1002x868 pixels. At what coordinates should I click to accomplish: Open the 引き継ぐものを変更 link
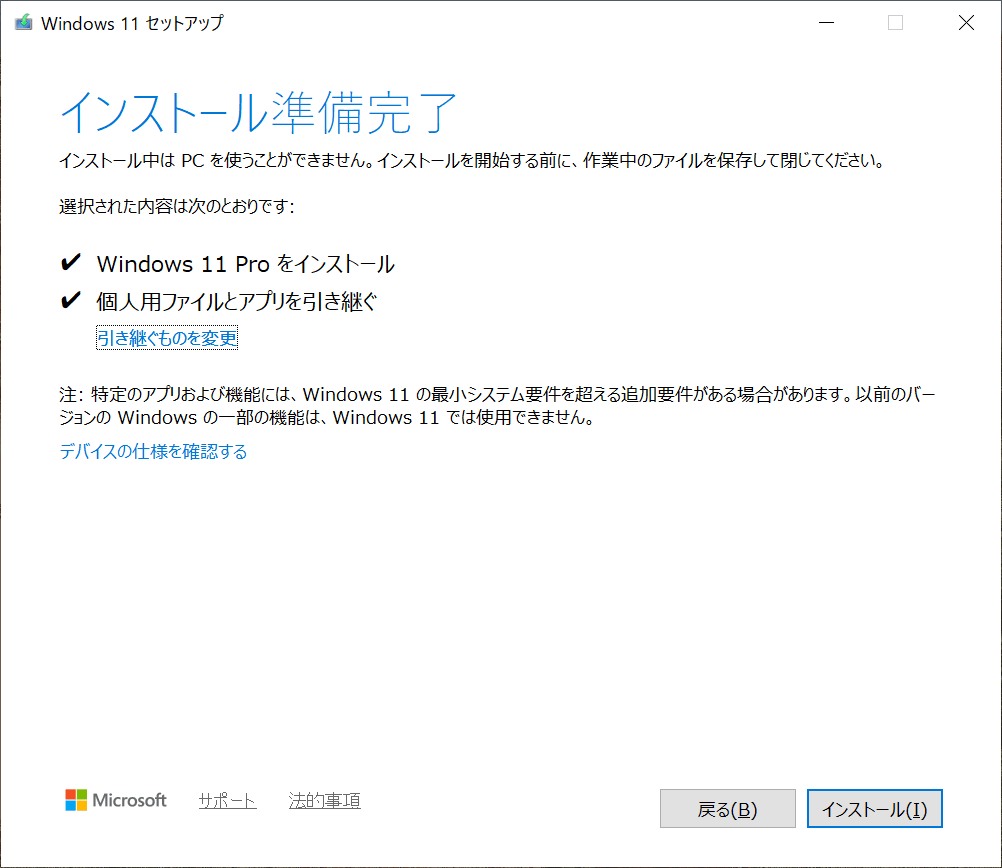(x=167, y=338)
